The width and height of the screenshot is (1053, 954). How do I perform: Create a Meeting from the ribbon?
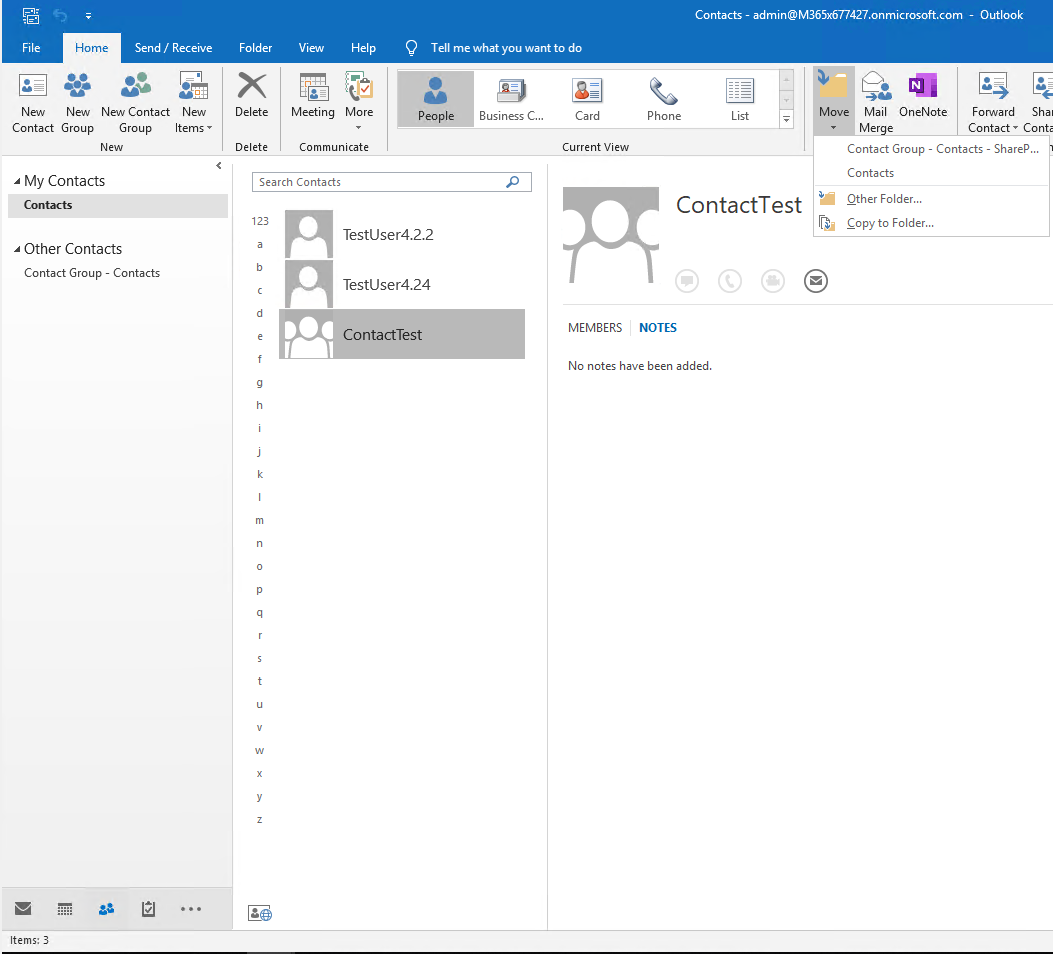[x=312, y=100]
